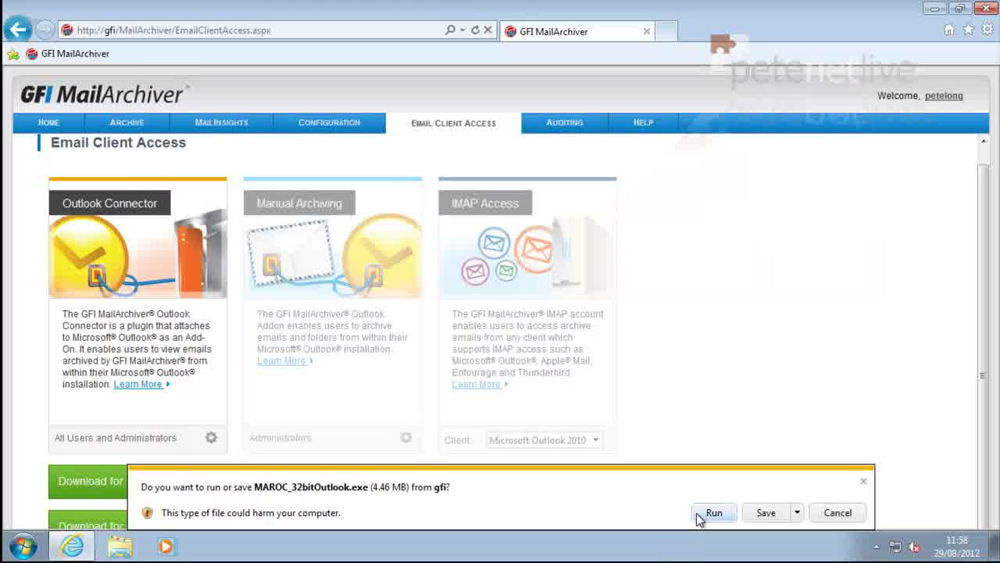The width and height of the screenshot is (1000, 563).
Task: Click the Manual Archiving illustration image
Action: pyautogui.click(x=332, y=255)
